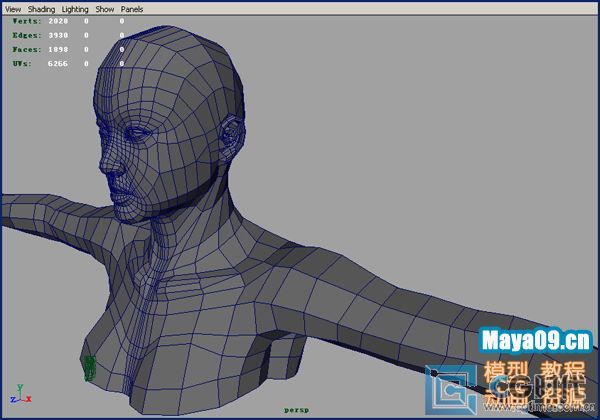
Task: Select the green highlighted faces on the chest
Action: [x=89, y=368]
